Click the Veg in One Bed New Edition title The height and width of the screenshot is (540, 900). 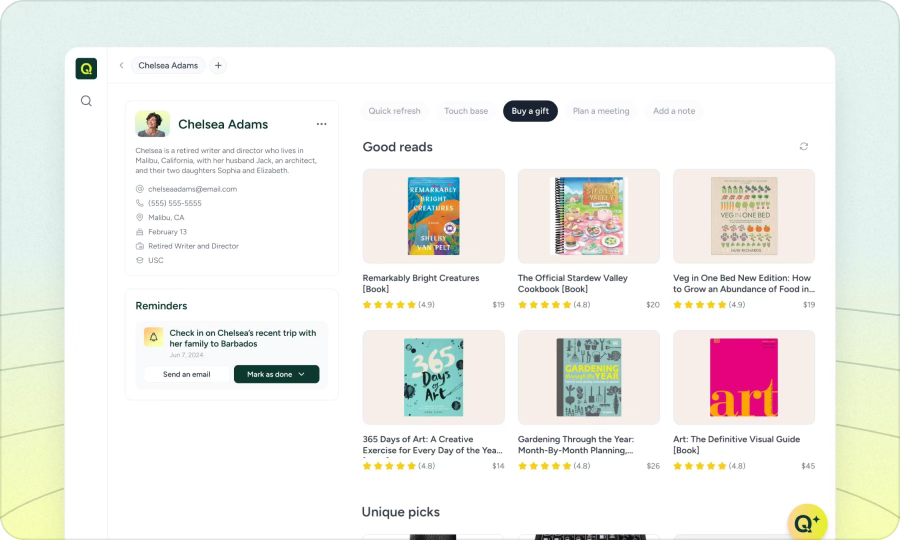point(743,283)
